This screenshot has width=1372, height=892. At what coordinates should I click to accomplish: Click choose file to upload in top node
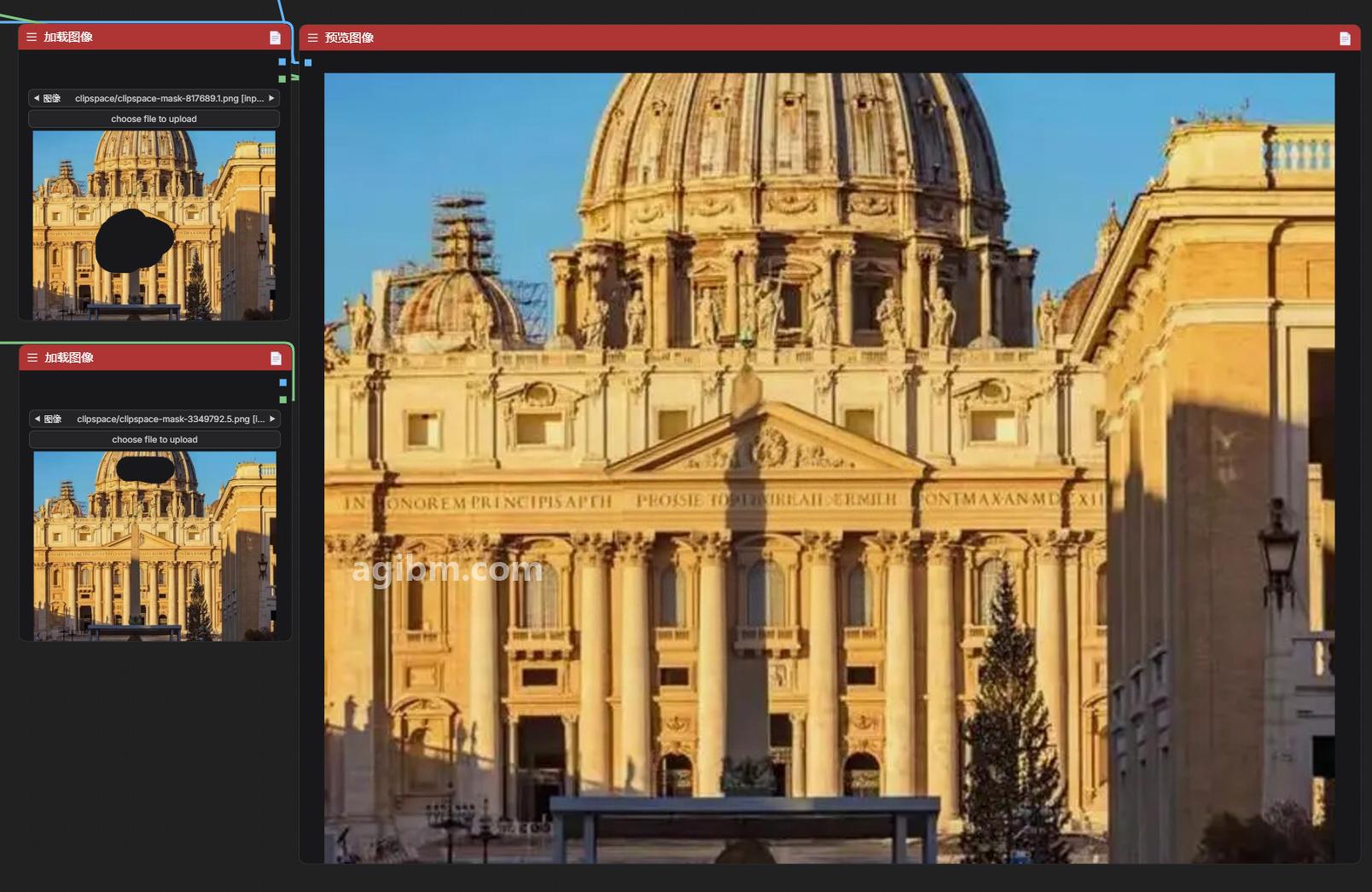click(x=154, y=119)
